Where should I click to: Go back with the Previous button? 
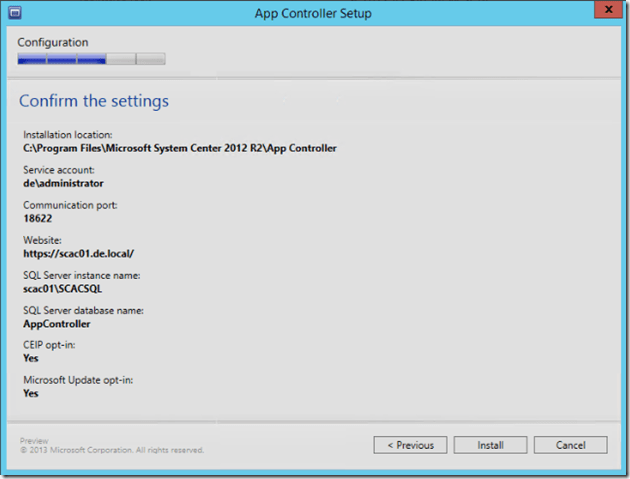pyautogui.click(x=410, y=445)
